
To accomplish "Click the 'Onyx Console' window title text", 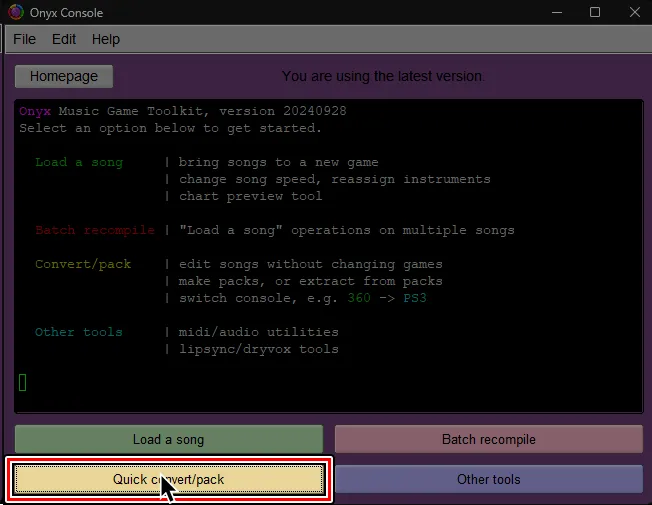I will coord(67,12).
